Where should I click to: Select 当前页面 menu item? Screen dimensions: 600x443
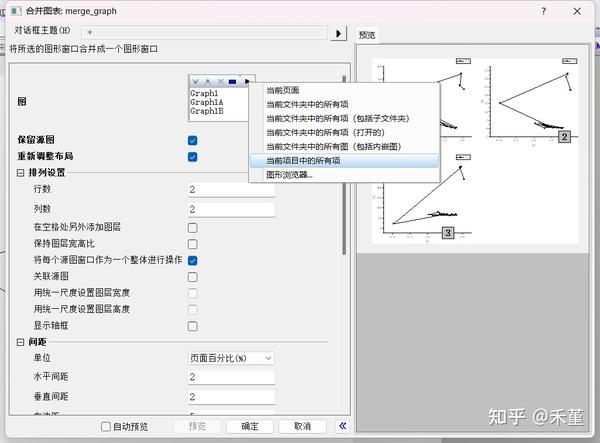point(344,90)
